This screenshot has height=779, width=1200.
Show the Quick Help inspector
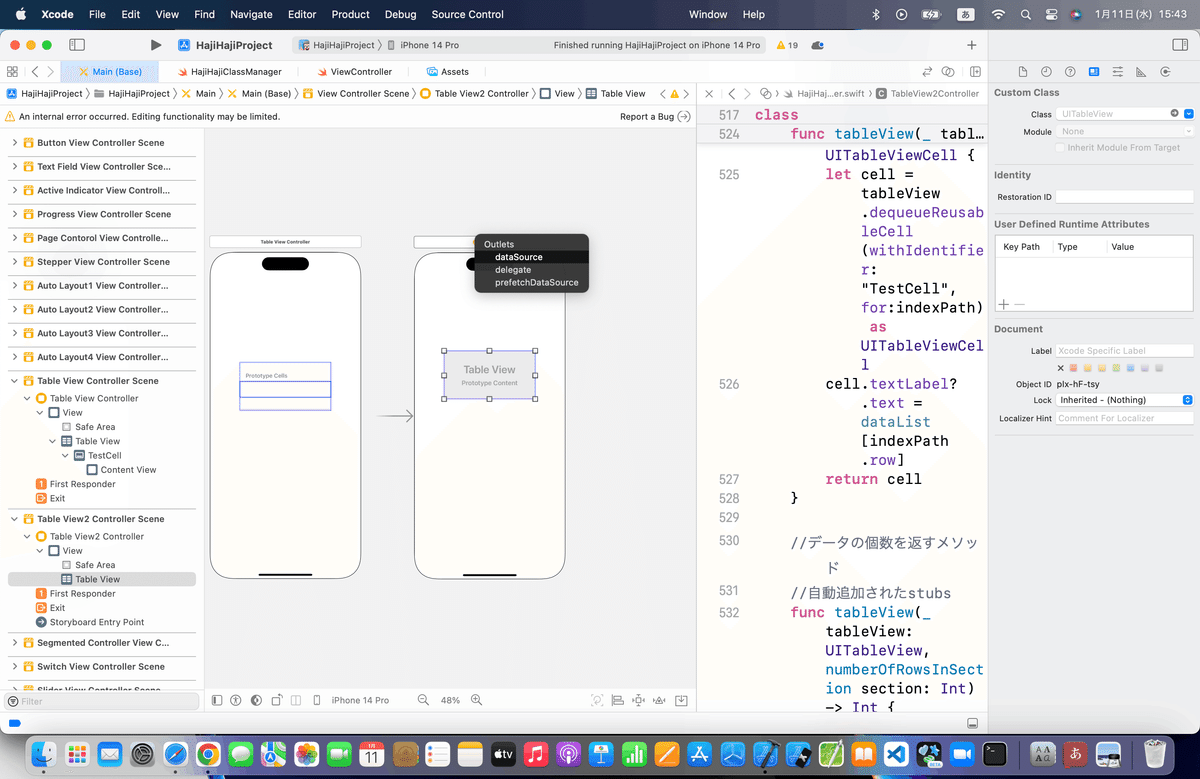(x=1070, y=72)
